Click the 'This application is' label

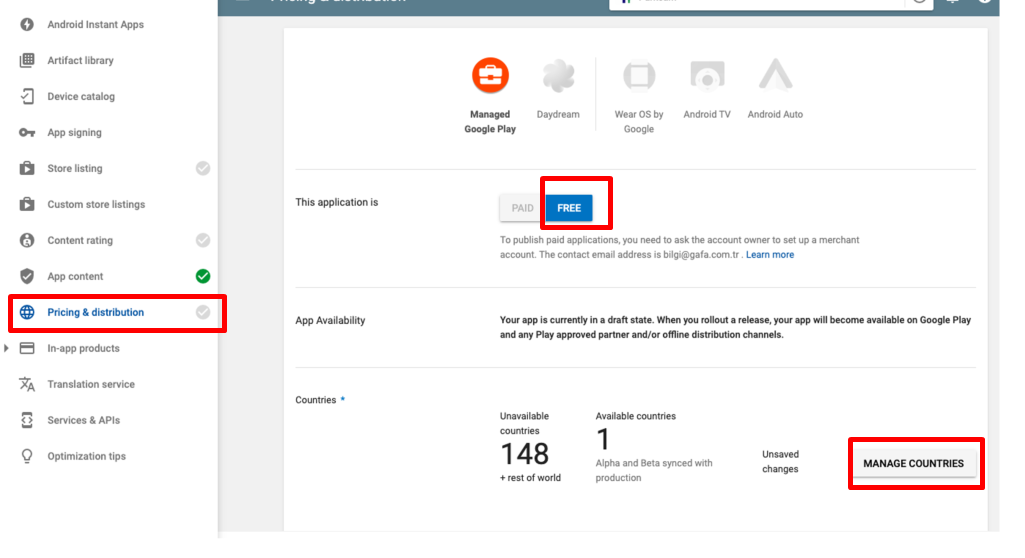(337, 202)
